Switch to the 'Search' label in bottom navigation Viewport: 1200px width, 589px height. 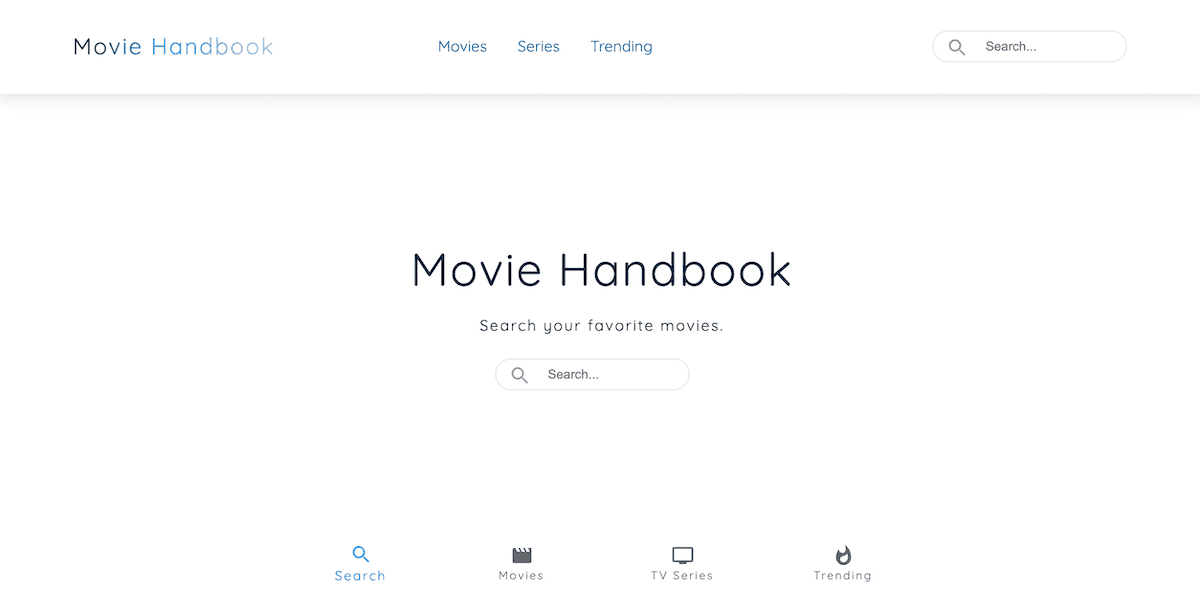360,576
